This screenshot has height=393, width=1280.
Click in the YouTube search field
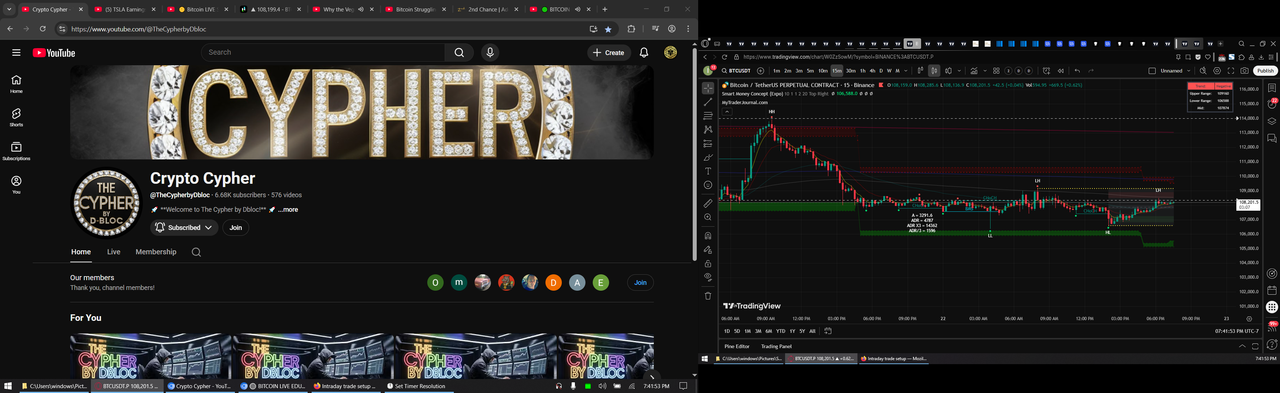[323, 52]
